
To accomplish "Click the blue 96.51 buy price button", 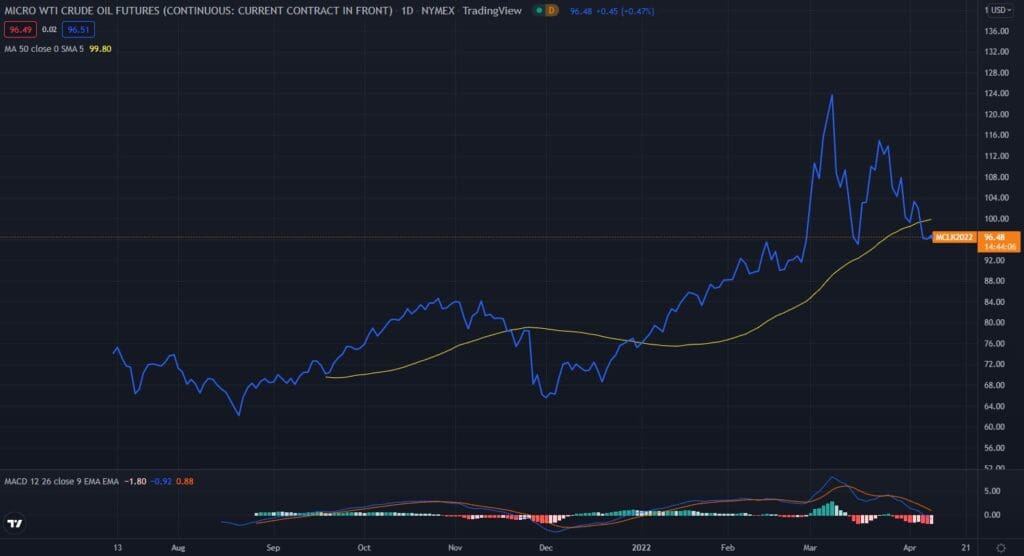I will (80, 30).
